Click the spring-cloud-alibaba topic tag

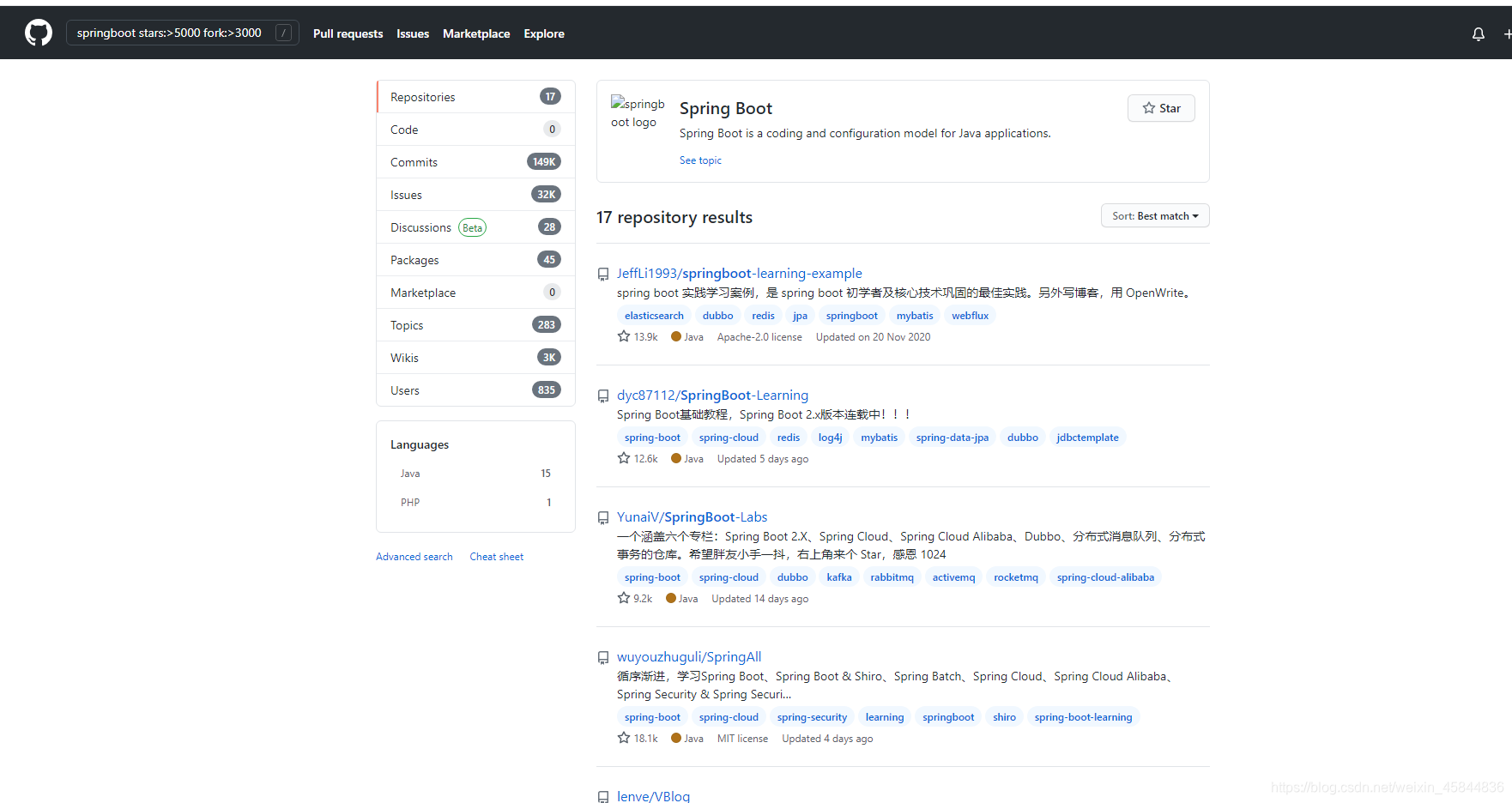coord(1105,577)
